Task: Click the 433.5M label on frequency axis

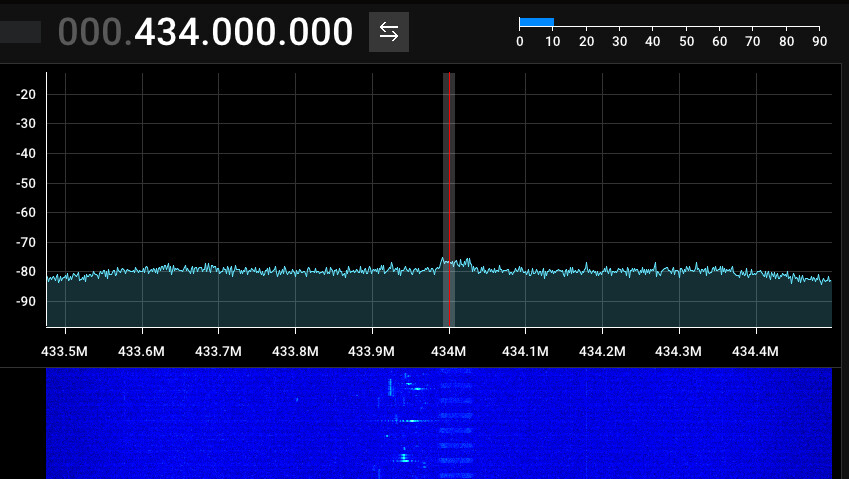Action: (64, 351)
